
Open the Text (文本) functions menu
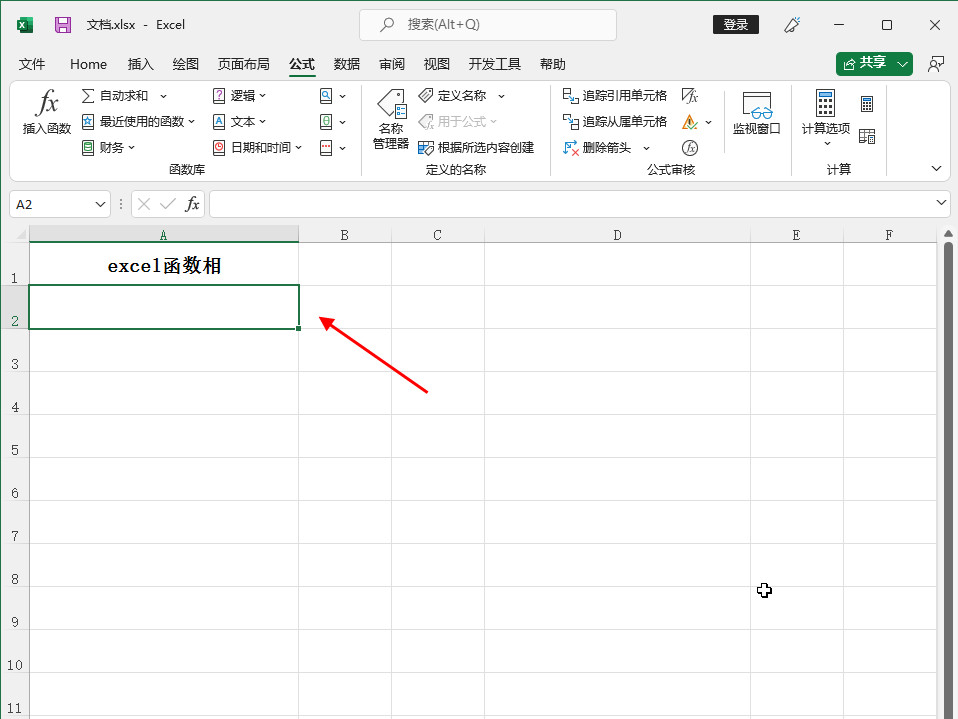240,122
